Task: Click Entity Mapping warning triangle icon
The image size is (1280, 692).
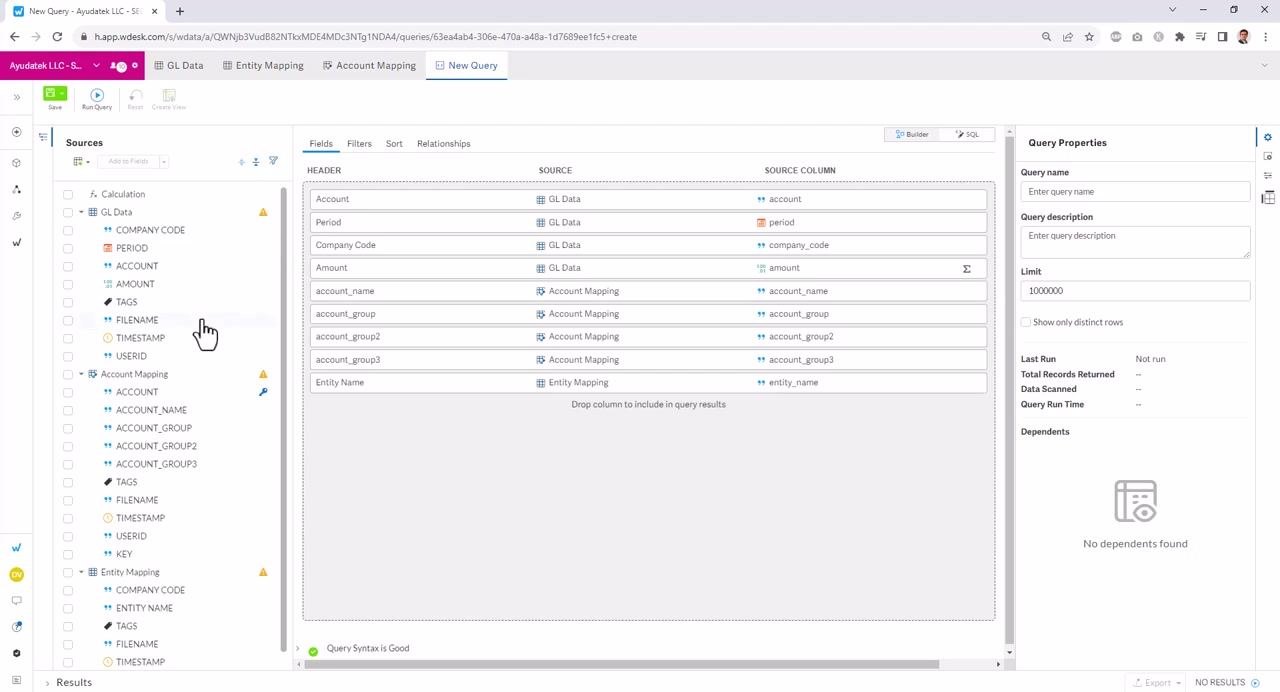Action: (x=263, y=572)
